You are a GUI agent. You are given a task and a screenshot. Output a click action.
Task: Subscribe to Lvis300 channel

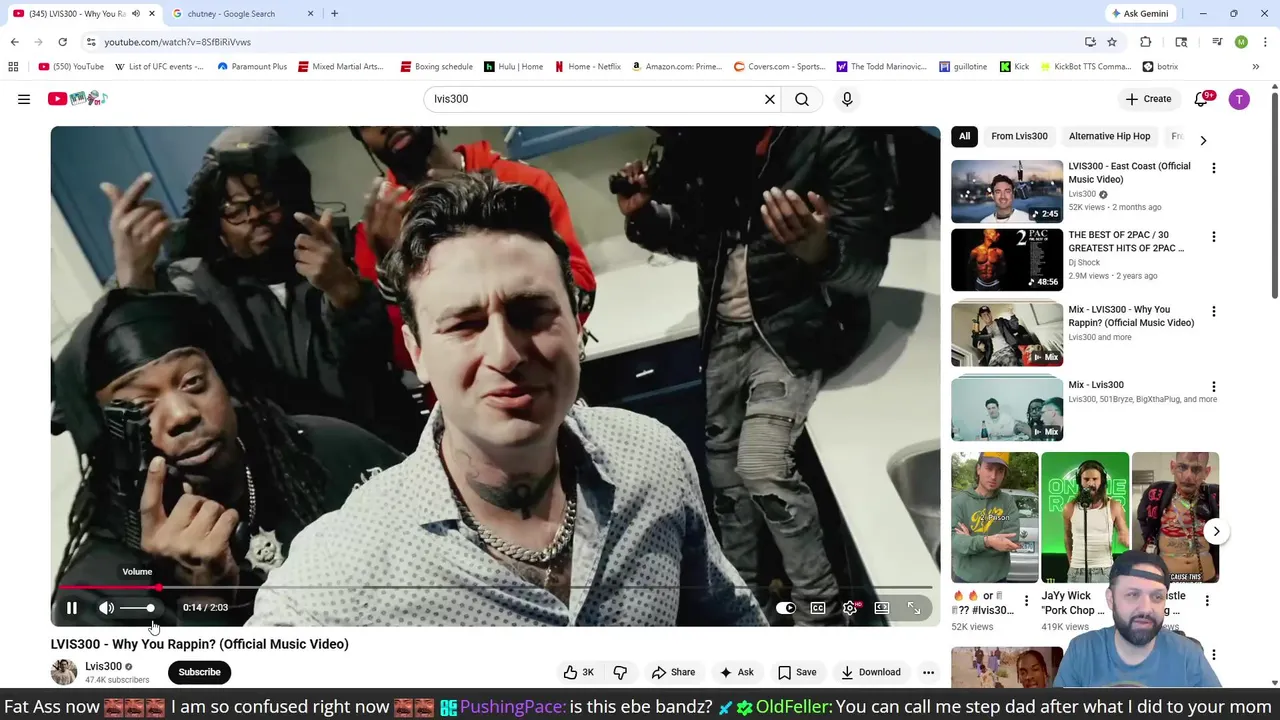pos(199,672)
